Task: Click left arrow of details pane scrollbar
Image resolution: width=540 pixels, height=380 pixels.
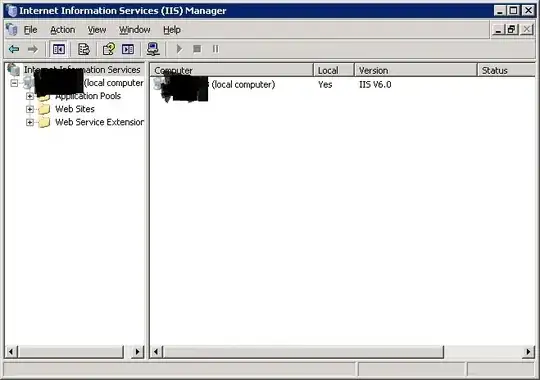Action: (156, 352)
